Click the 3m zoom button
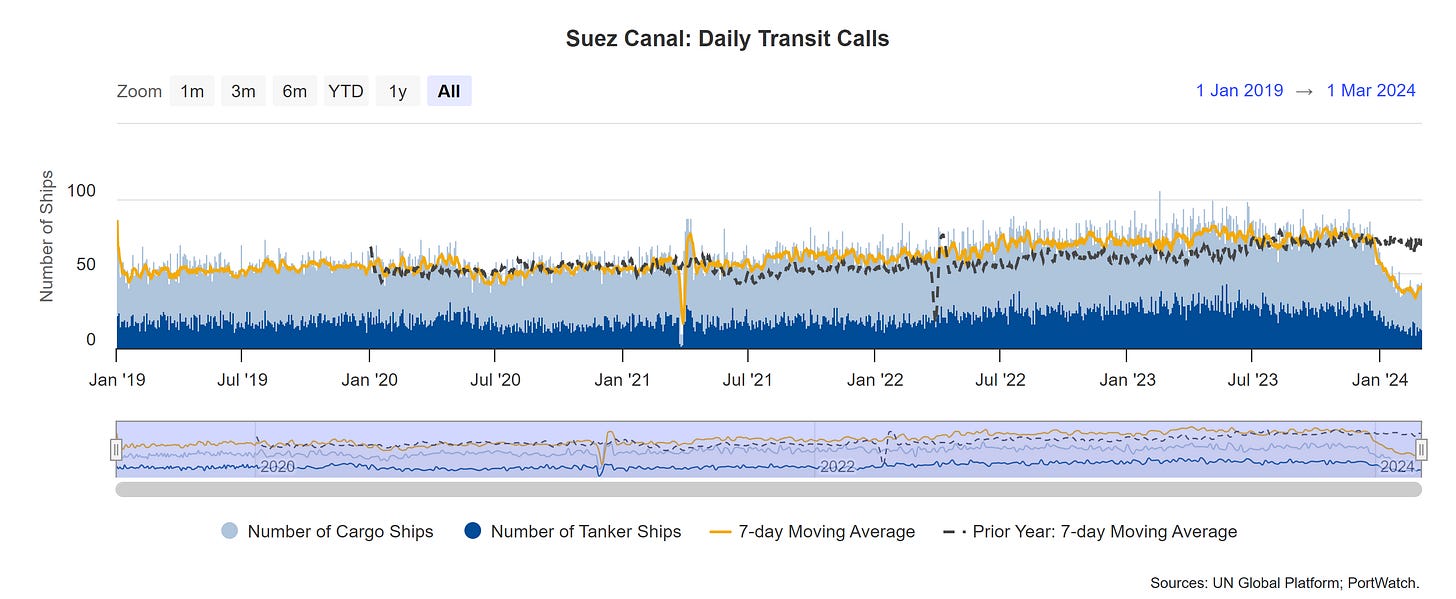 click(243, 90)
